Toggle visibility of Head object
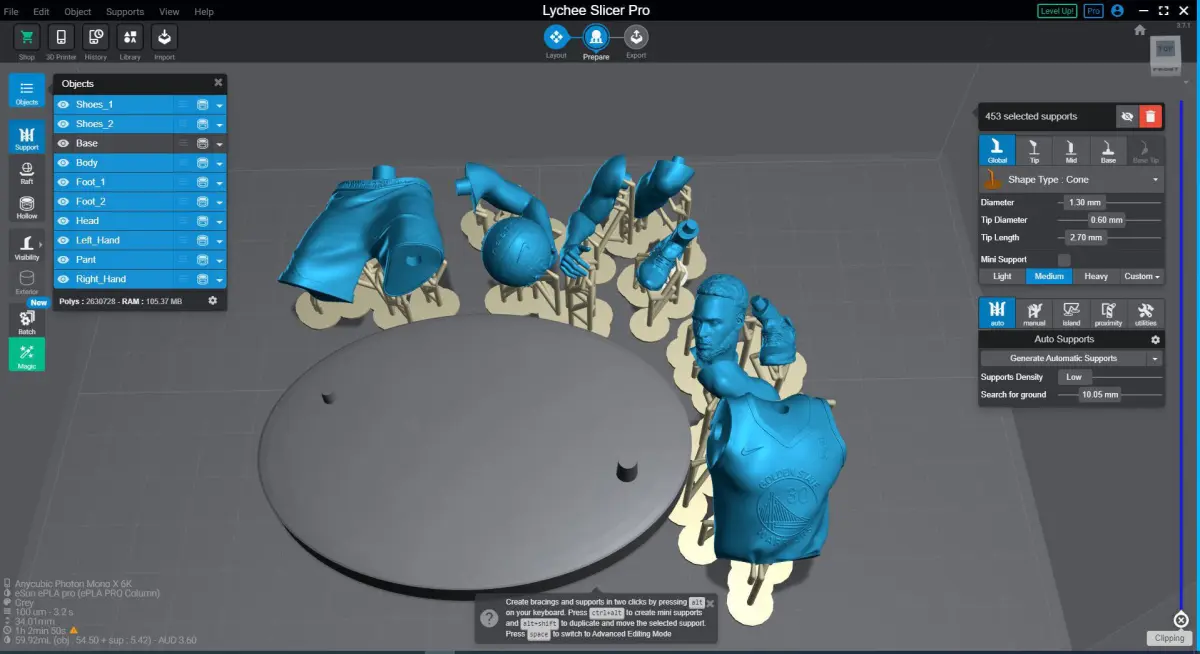This screenshot has width=1200, height=654. [x=63, y=221]
